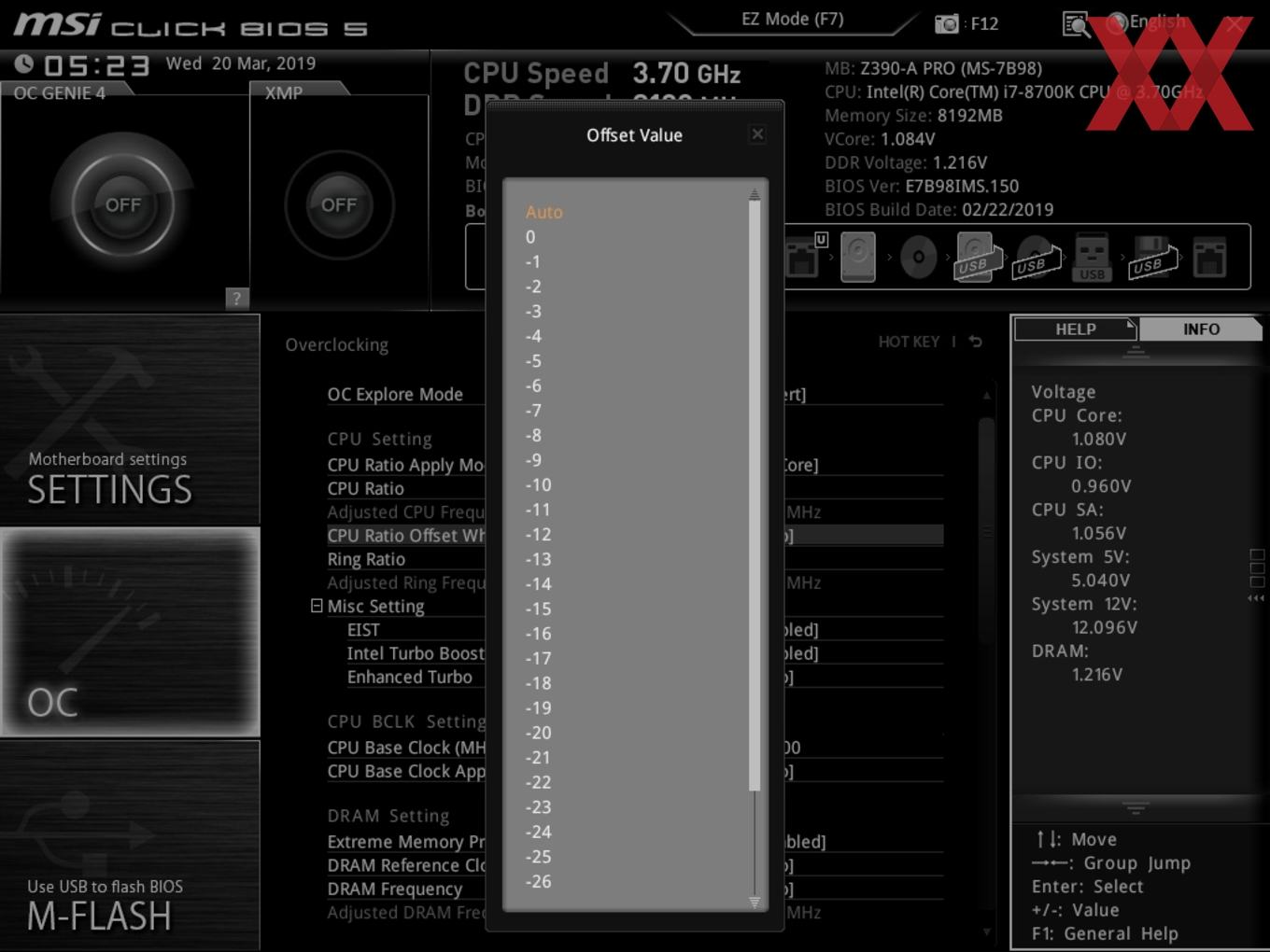Viewport: 1270px width, 952px height.
Task: Toggle the OC GENIE 4 OFF button
Action: [123, 204]
